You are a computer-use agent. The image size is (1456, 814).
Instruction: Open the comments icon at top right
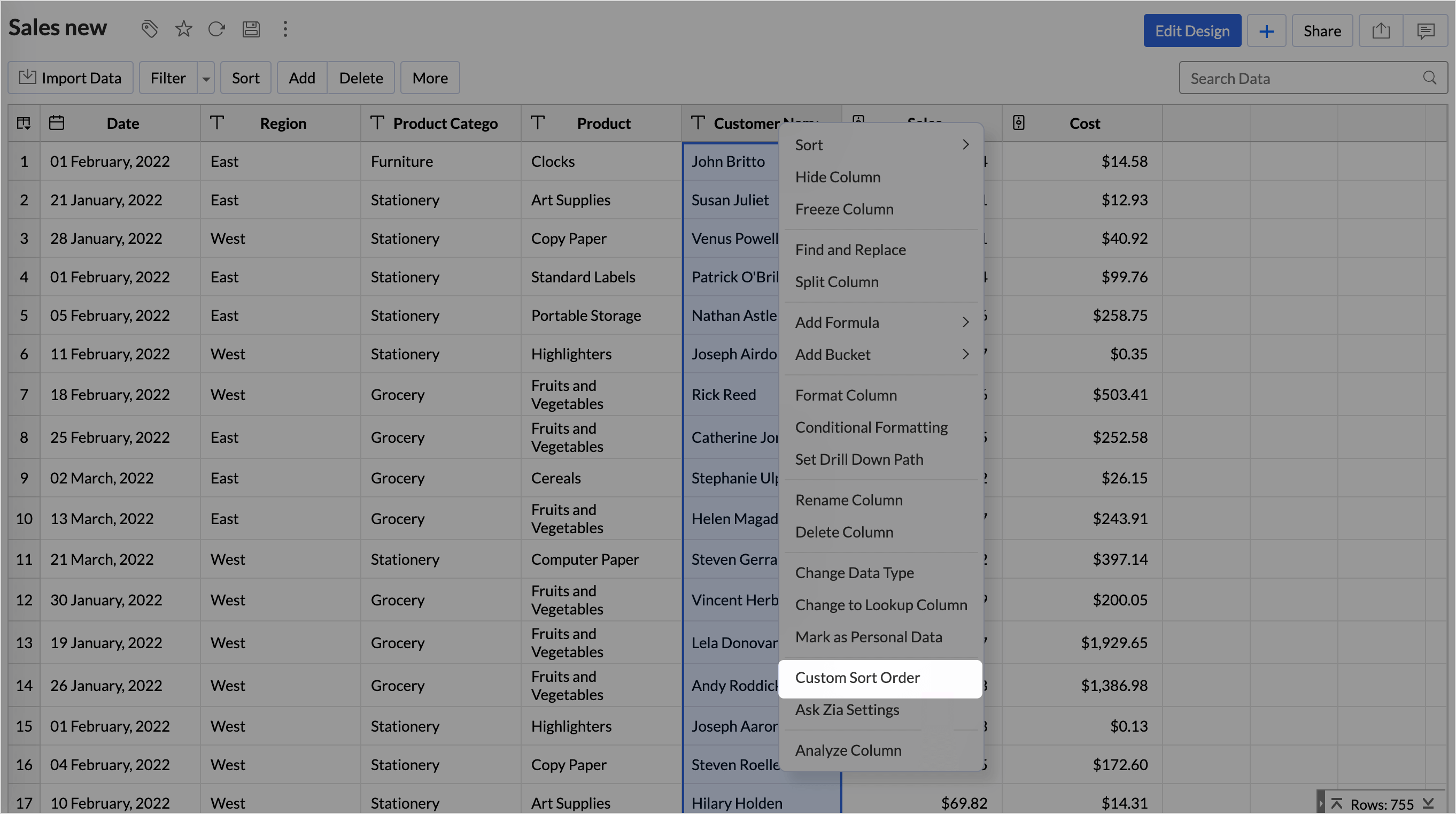tap(1426, 30)
